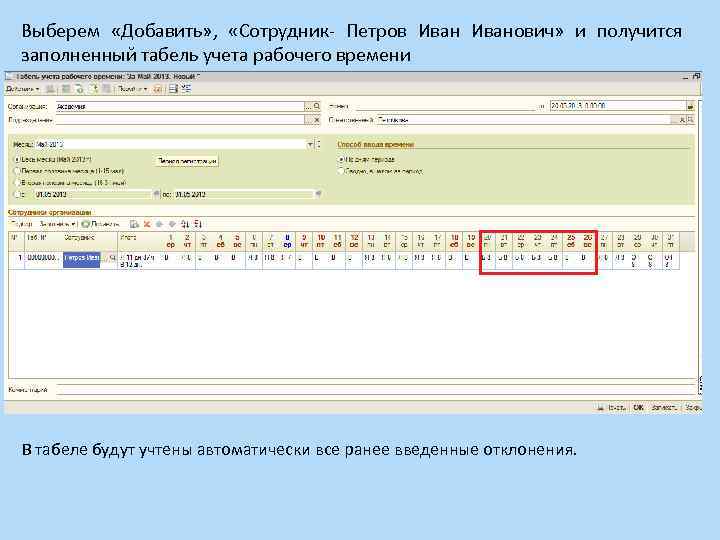The image size is (720, 540).
Task: Click the Итого column header
Action: pyautogui.click(x=140, y=241)
